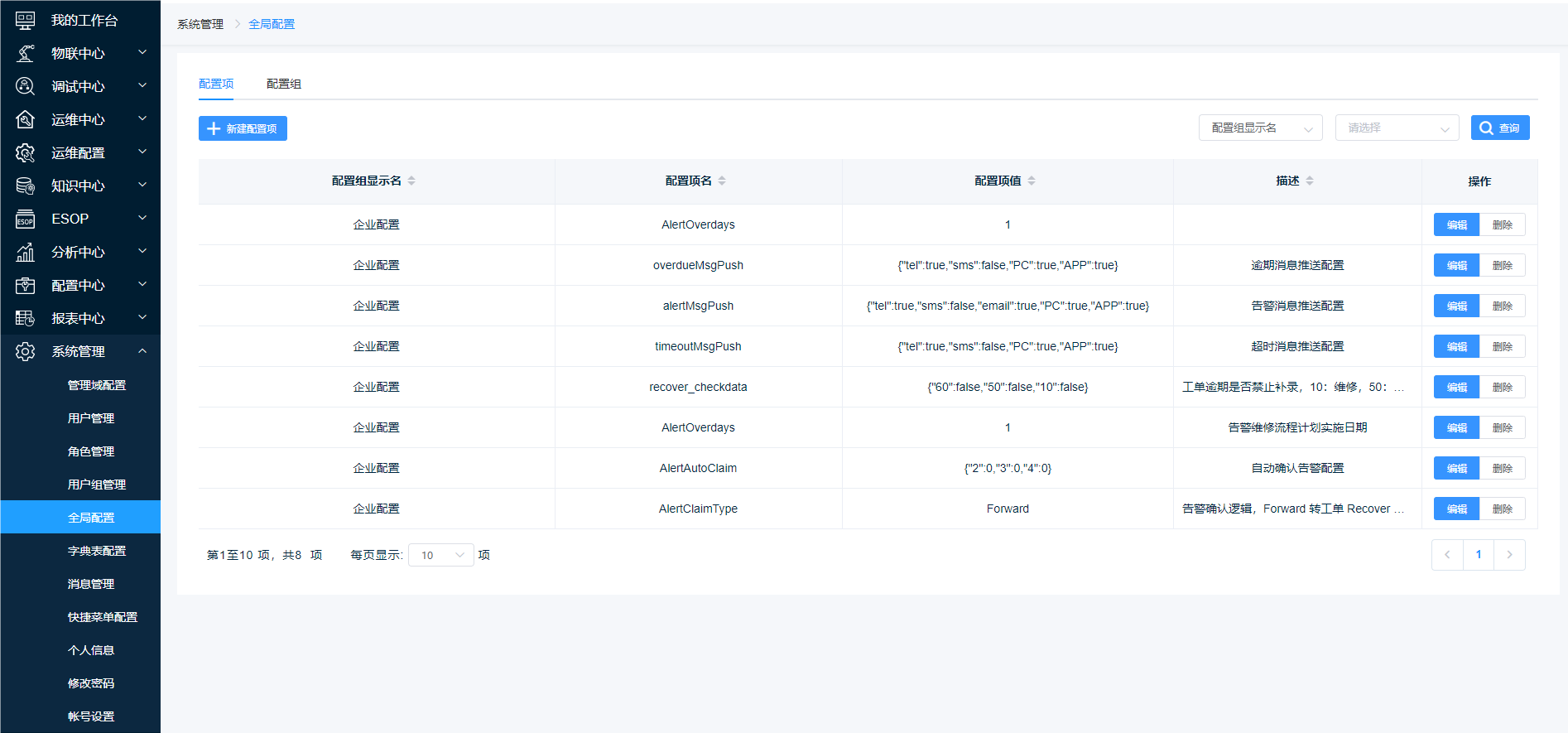The height and width of the screenshot is (733, 1568).
Task: Click the 物联中心 robot arm icon
Action: click(x=26, y=53)
